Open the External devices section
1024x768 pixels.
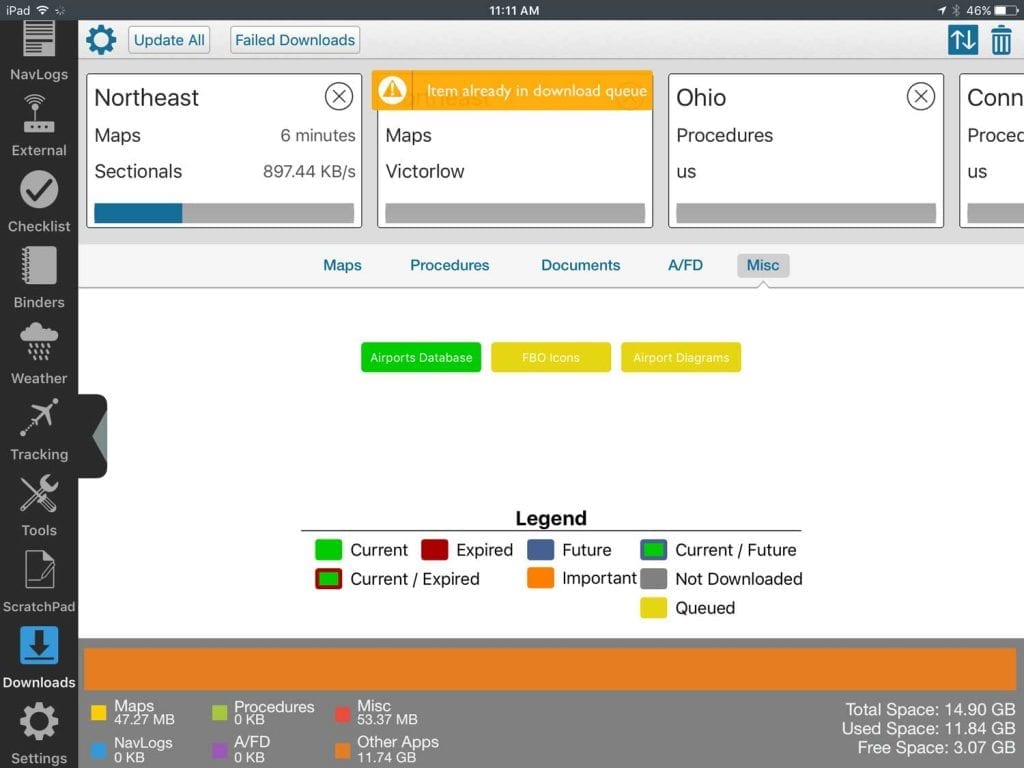click(x=39, y=125)
